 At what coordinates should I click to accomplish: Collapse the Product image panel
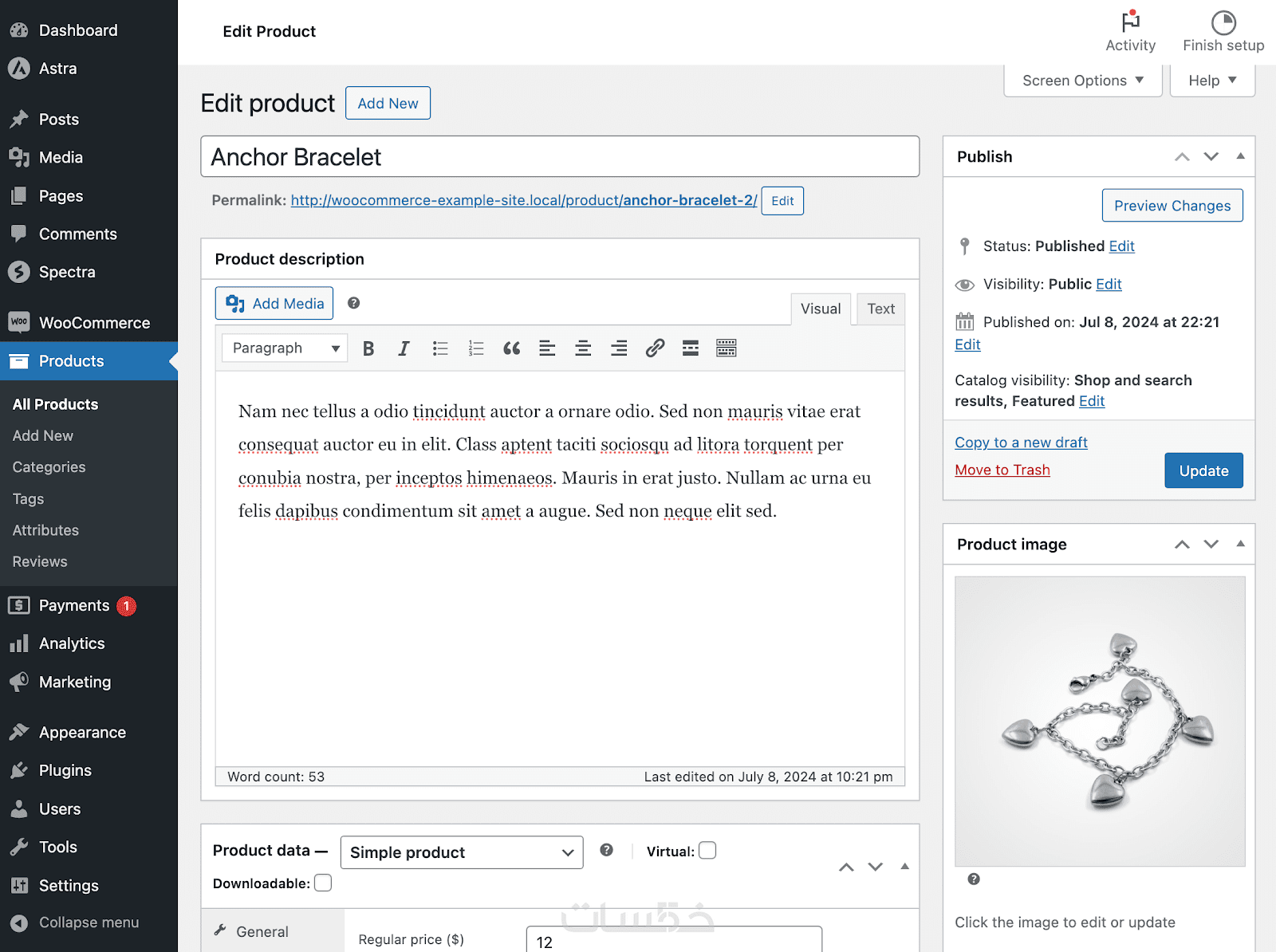point(1240,544)
